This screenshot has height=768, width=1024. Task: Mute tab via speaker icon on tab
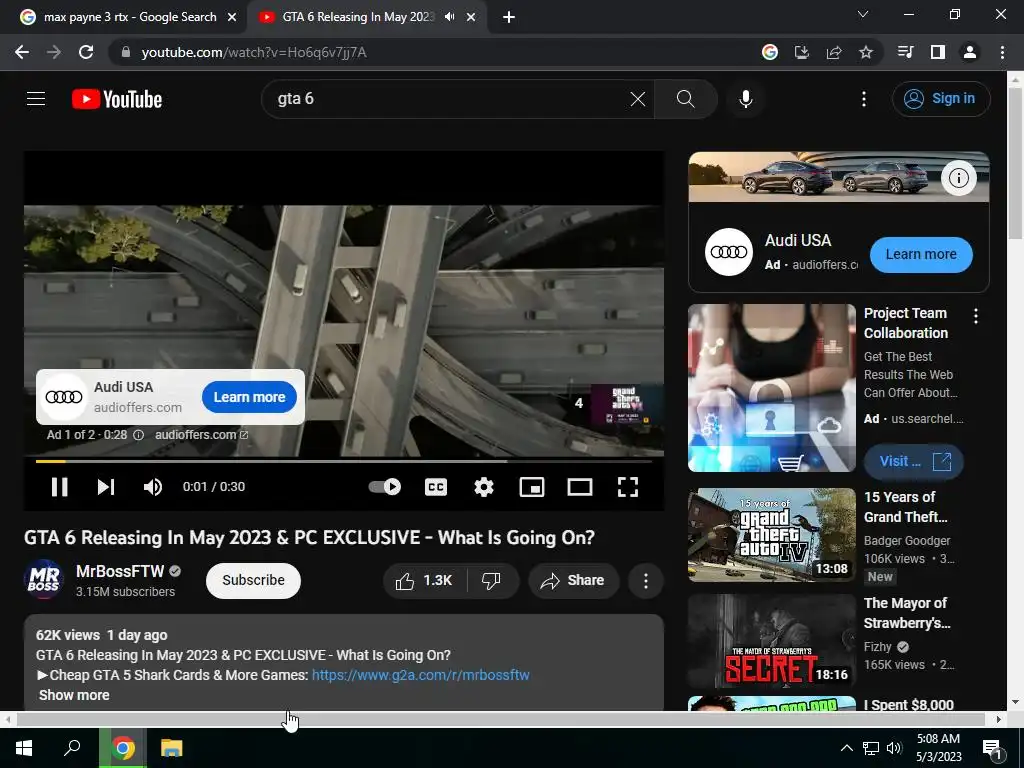click(449, 17)
